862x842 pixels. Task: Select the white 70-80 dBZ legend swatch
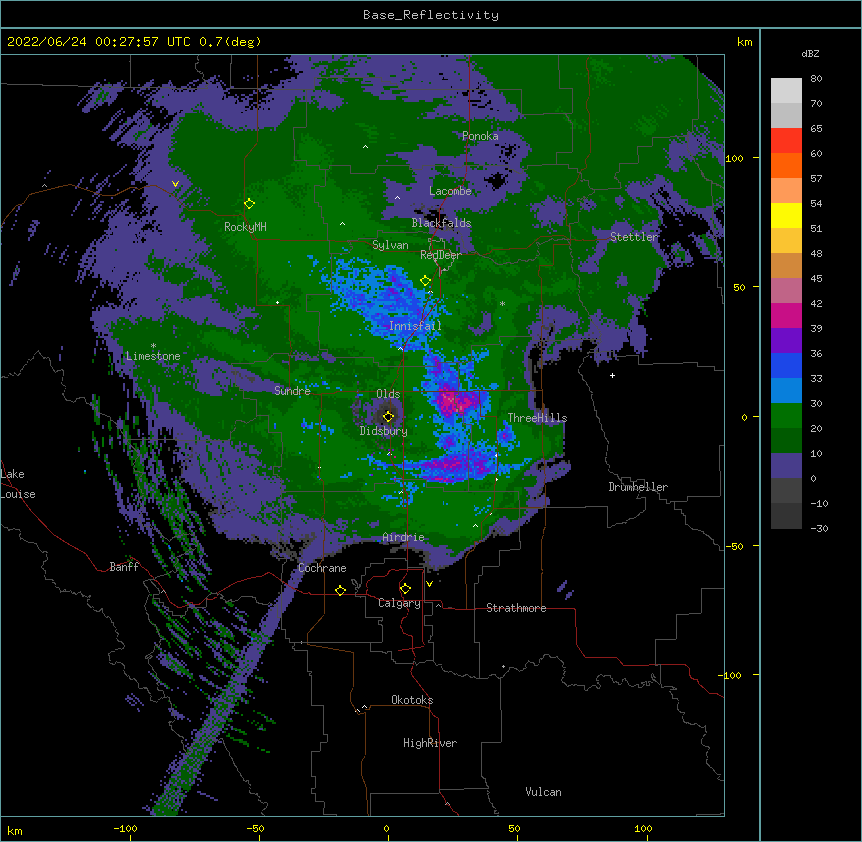(x=786, y=91)
